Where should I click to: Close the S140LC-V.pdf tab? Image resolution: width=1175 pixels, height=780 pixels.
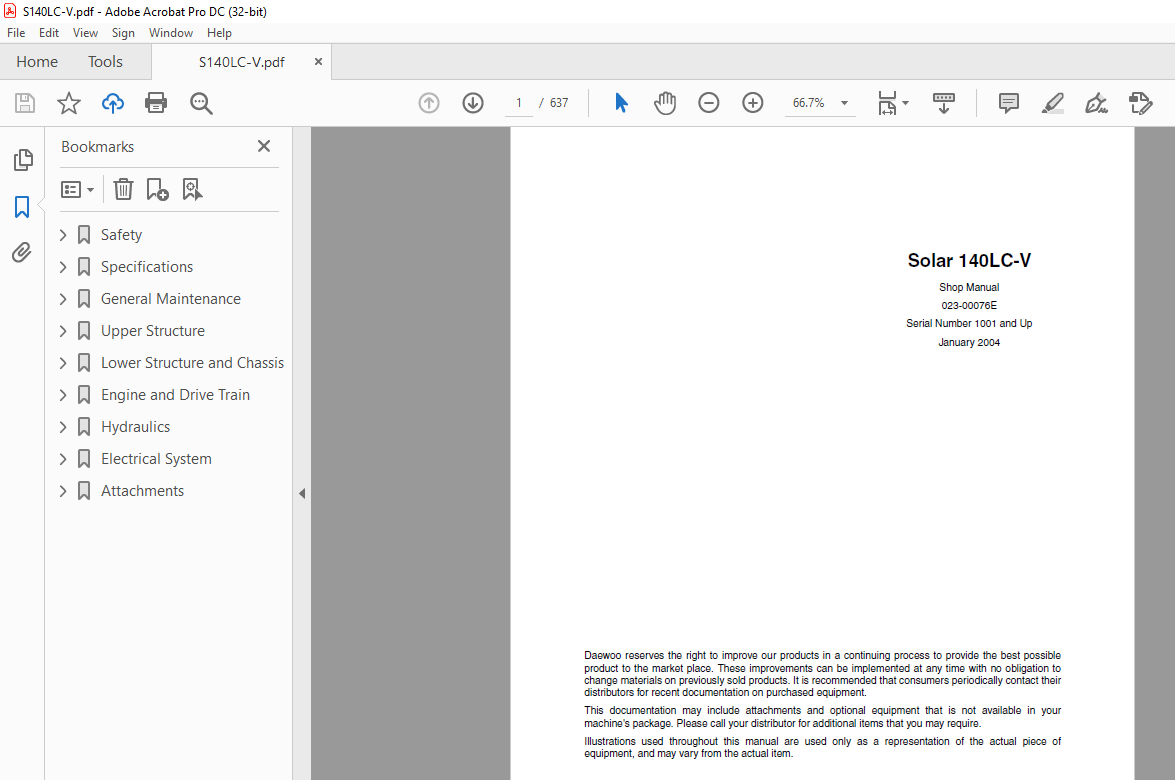tap(318, 62)
